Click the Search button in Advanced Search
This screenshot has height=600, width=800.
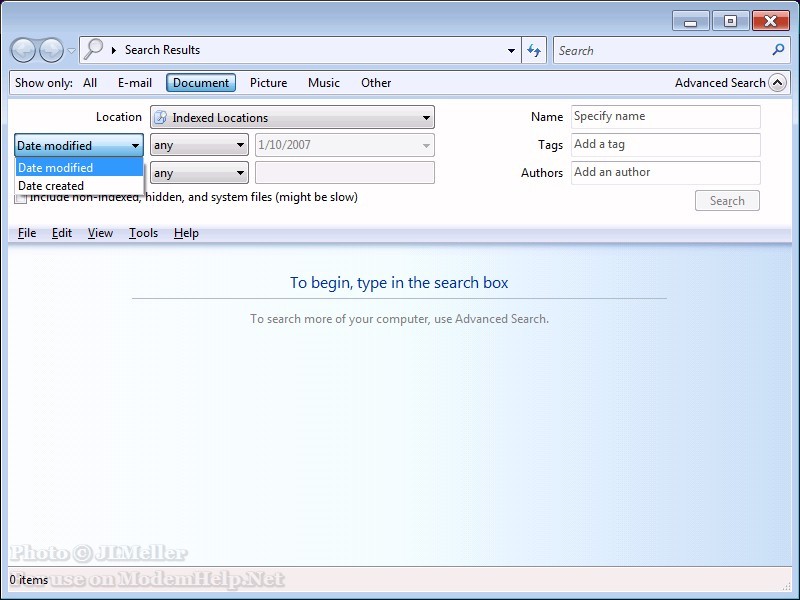point(727,201)
